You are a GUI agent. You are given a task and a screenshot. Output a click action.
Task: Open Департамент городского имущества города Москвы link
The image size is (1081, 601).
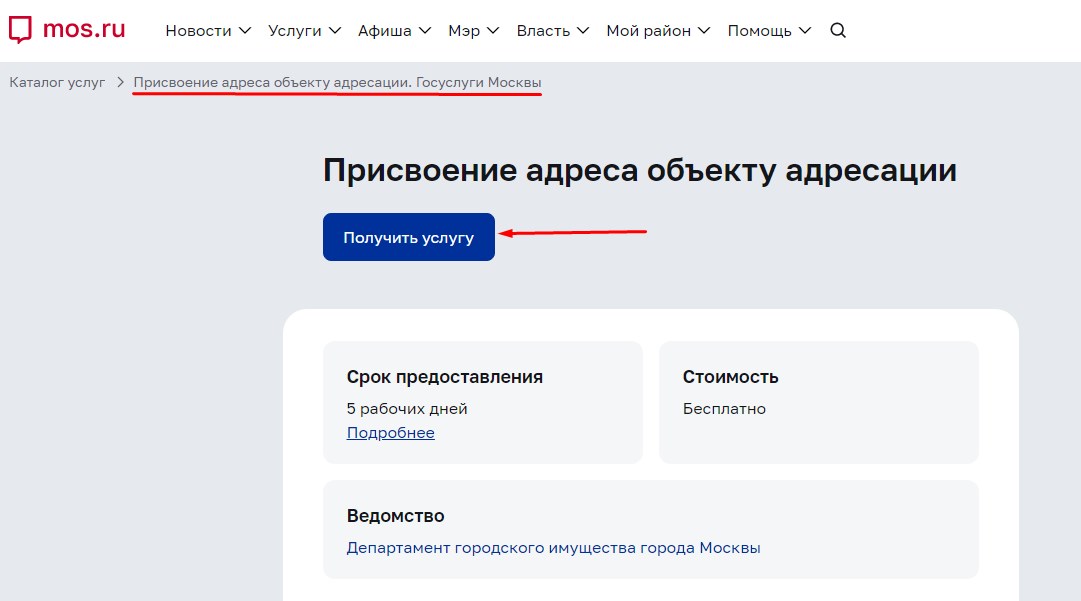553,547
